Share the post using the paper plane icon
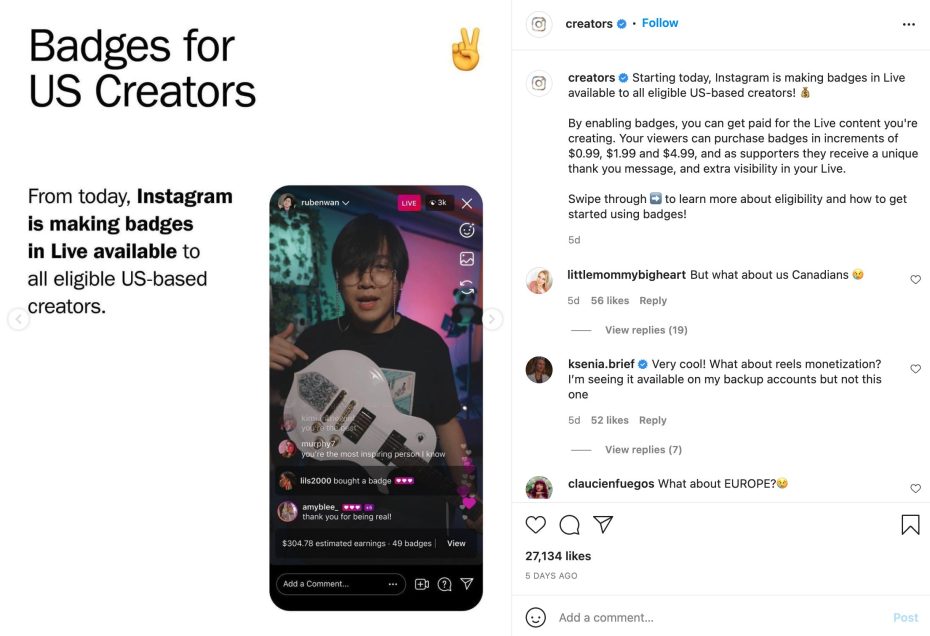This screenshot has height=636, width=930. click(604, 523)
